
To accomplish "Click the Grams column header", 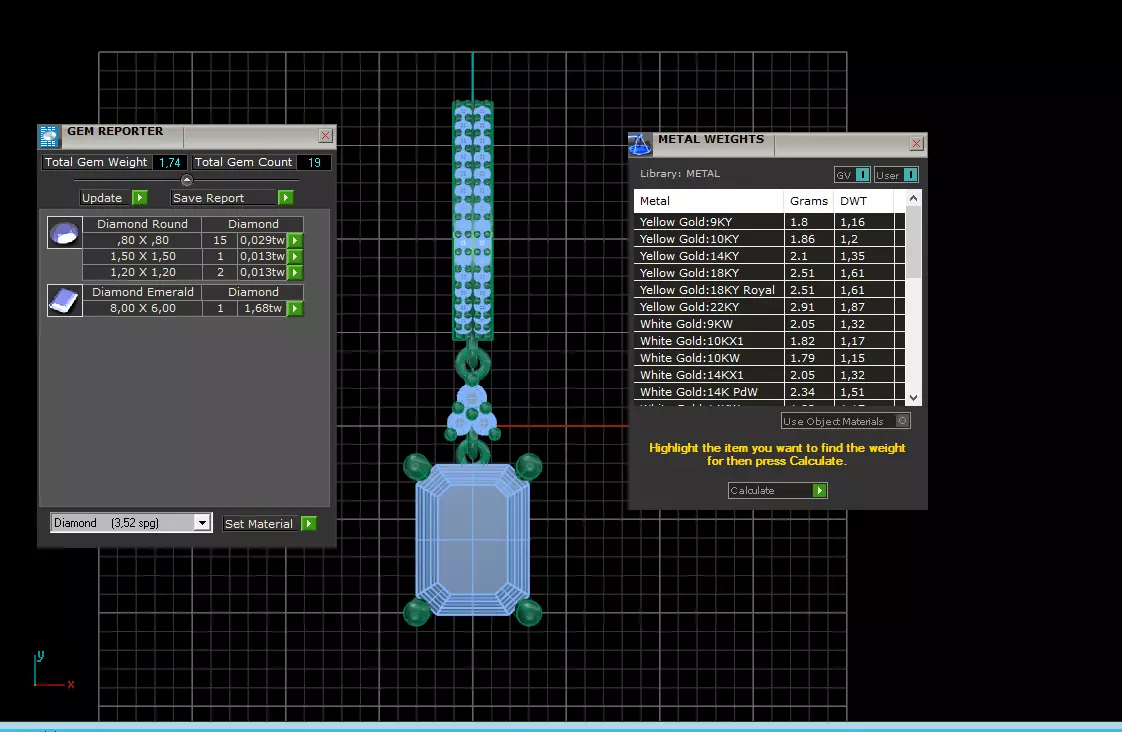I will click(809, 201).
